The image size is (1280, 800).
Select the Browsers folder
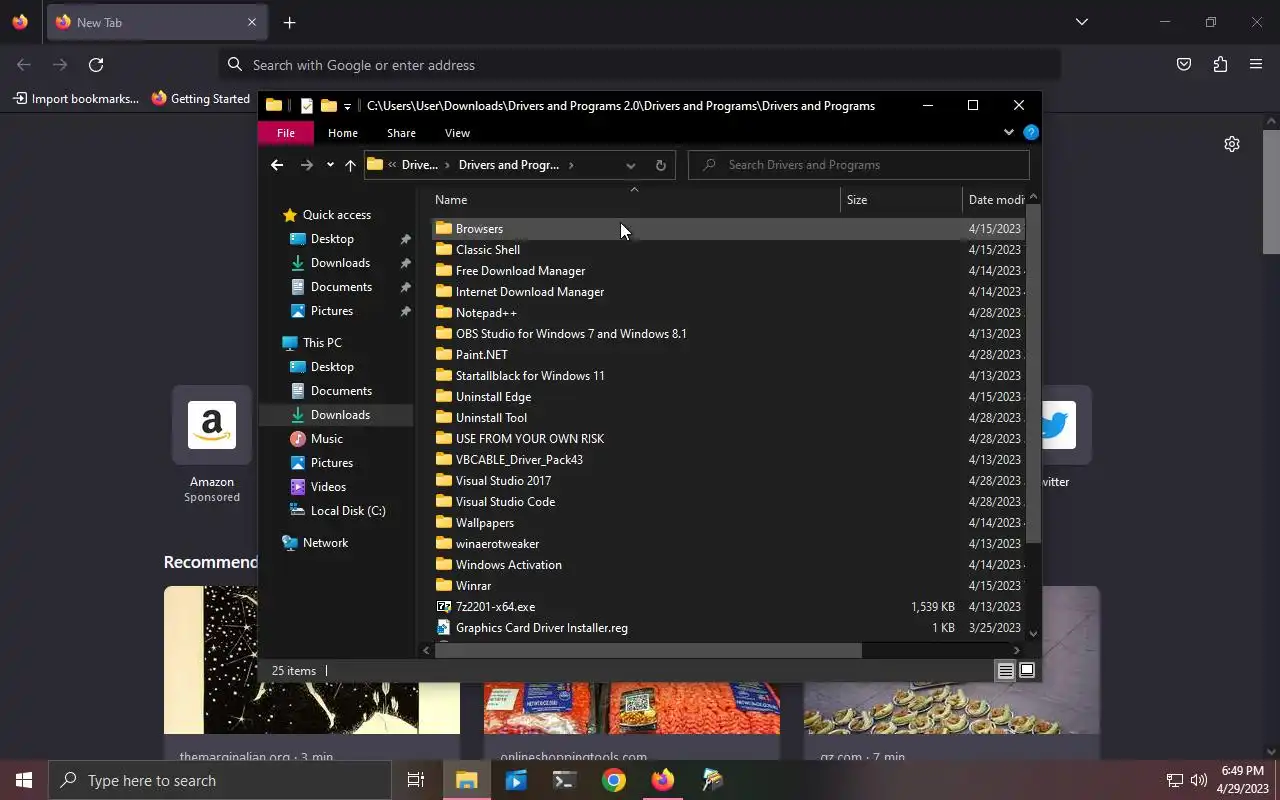728,229
